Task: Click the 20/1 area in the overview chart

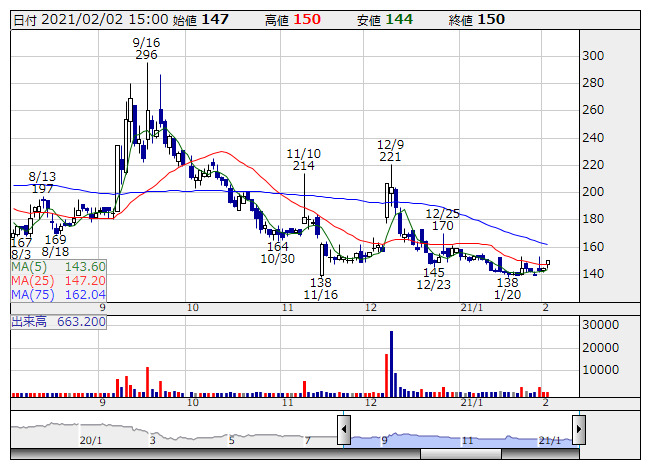Action: (91, 439)
